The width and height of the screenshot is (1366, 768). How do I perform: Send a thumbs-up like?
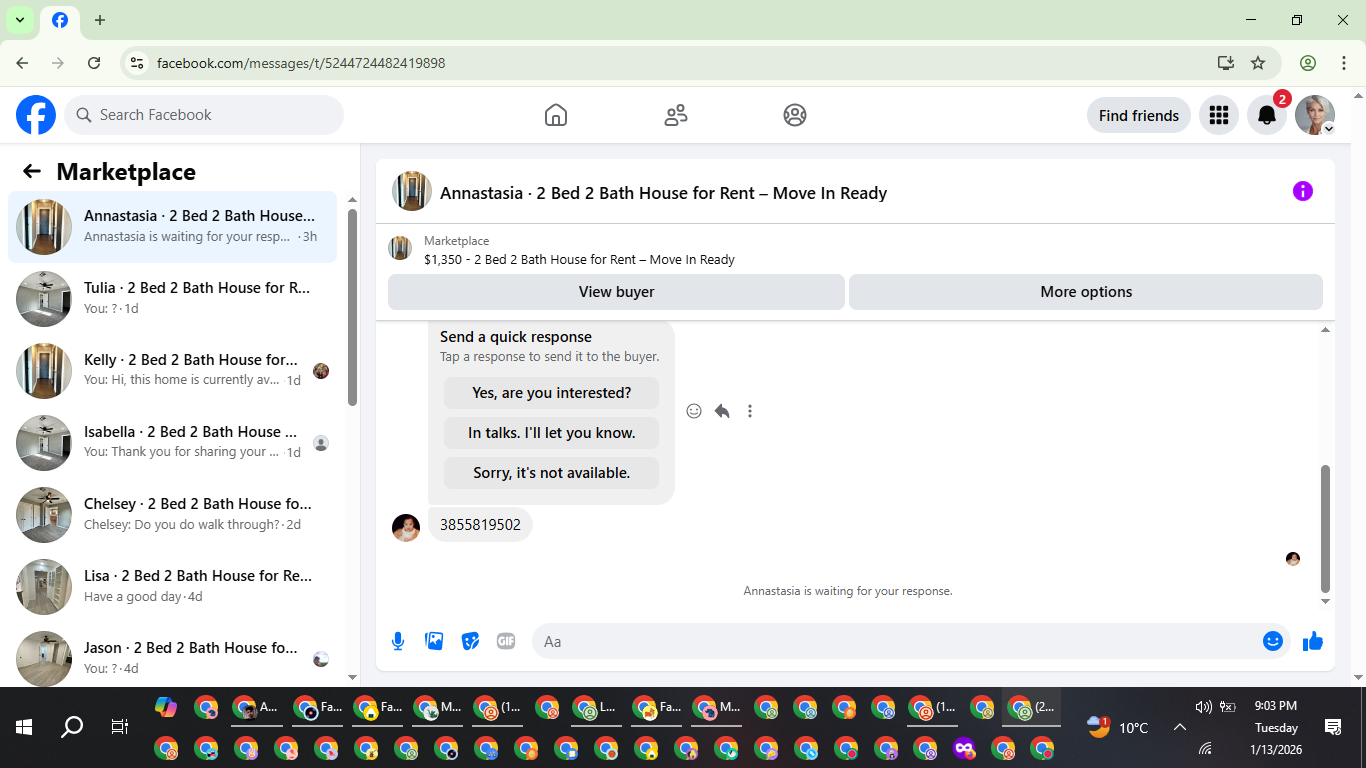(1313, 641)
